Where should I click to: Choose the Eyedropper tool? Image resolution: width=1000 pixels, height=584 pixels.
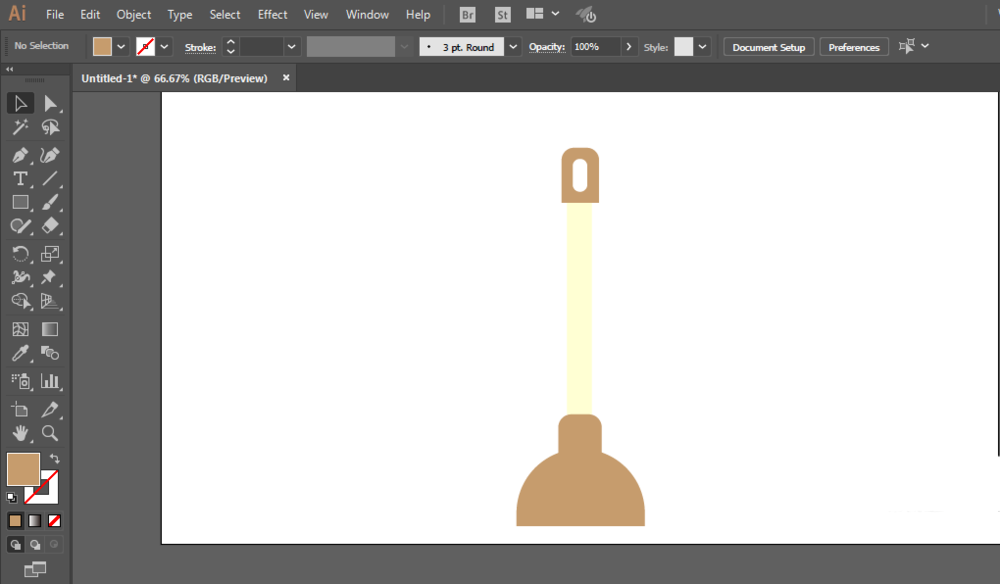20,353
